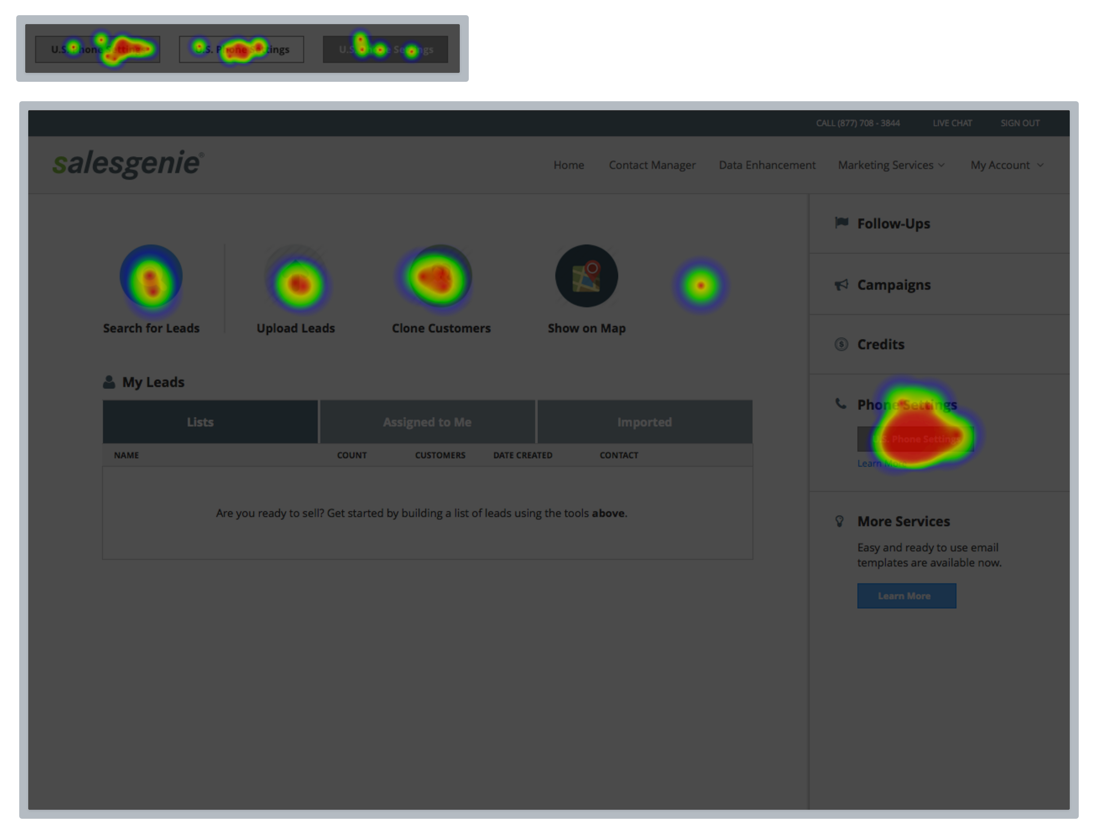Click the SIGN OUT link
The width and height of the screenshot is (1094, 834).
point(1020,123)
